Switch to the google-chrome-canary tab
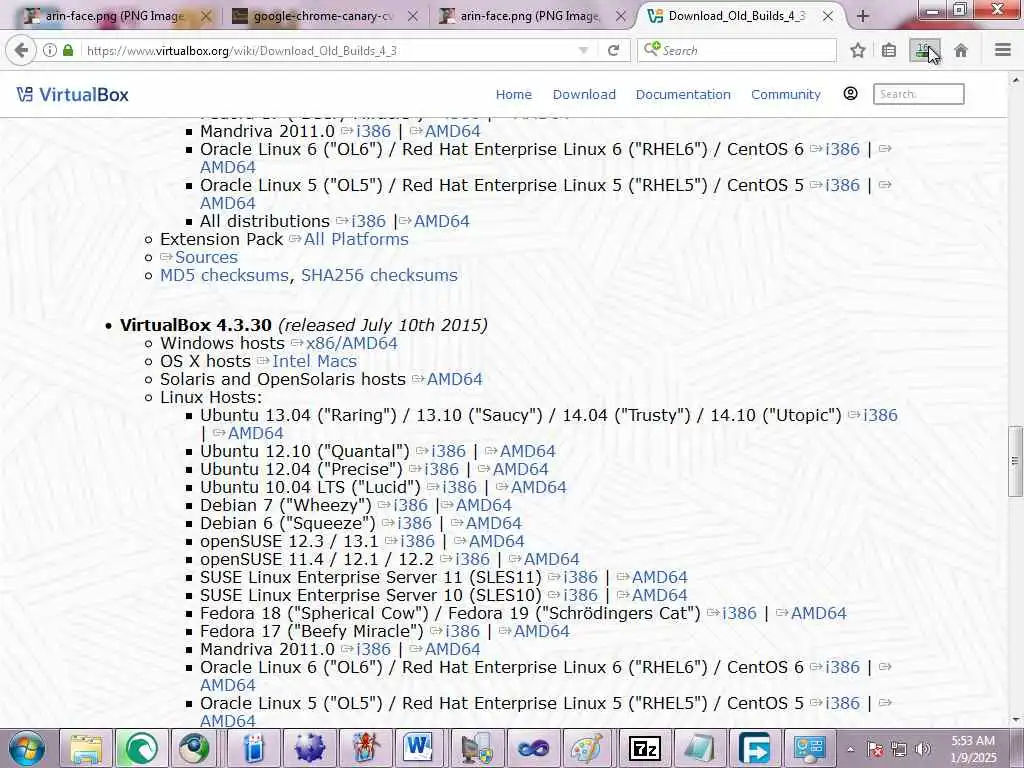Image resolution: width=1024 pixels, height=768 pixels. coord(323,16)
